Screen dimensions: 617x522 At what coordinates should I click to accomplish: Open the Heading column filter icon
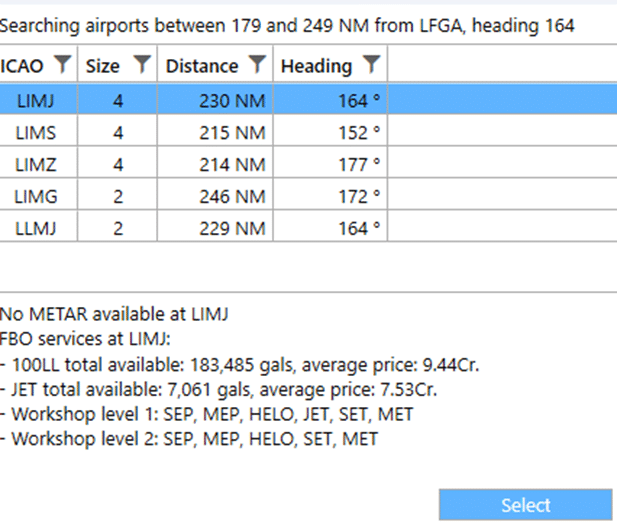pos(371,64)
